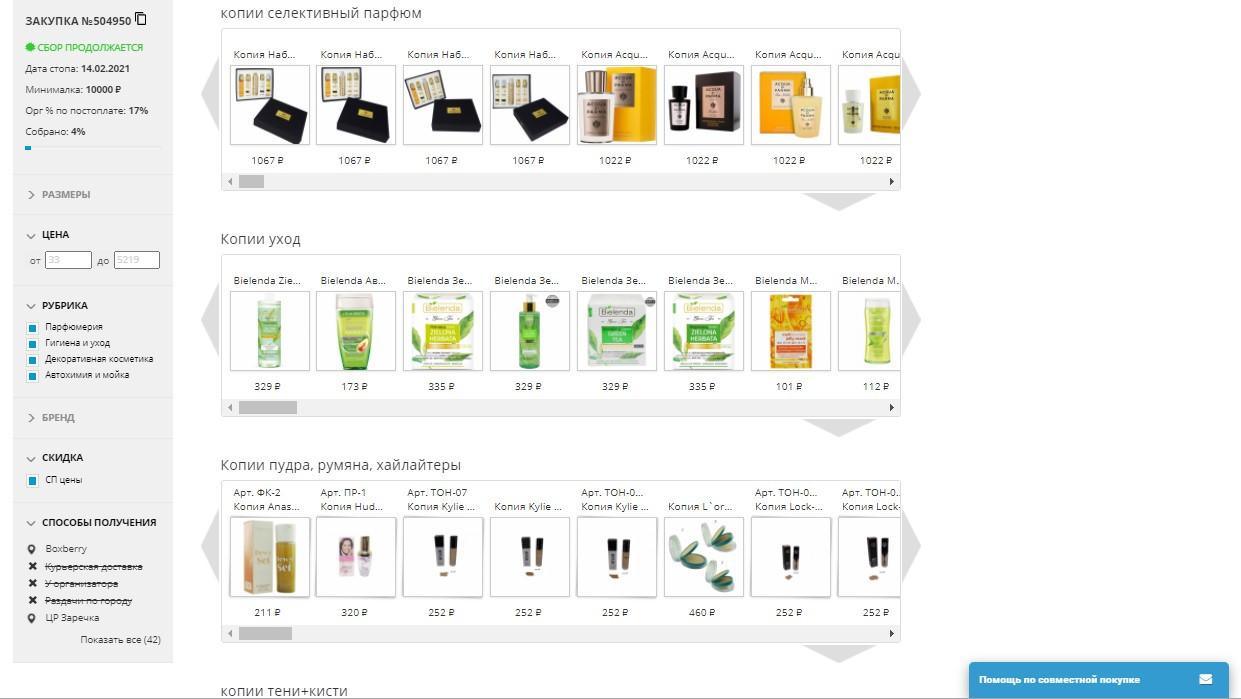Open the Копии уход collection heading
The height and width of the screenshot is (699, 1241).
[260, 240]
